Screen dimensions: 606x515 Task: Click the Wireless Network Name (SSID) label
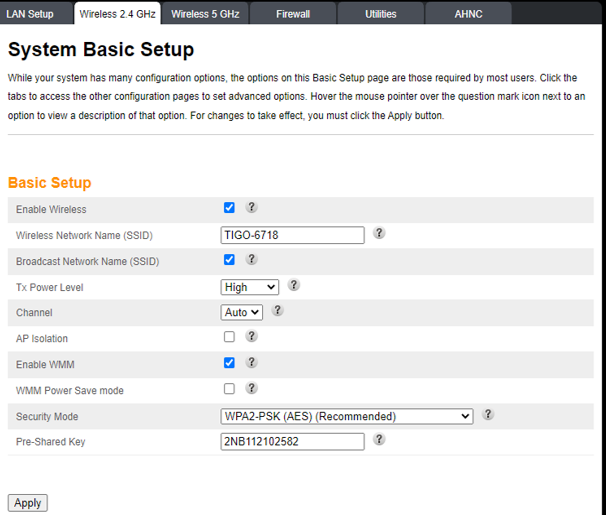pos(84,235)
